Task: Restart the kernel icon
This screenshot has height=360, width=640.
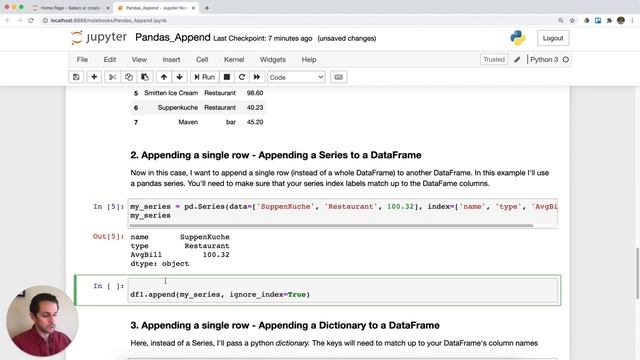Action: click(x=242, y=77)
